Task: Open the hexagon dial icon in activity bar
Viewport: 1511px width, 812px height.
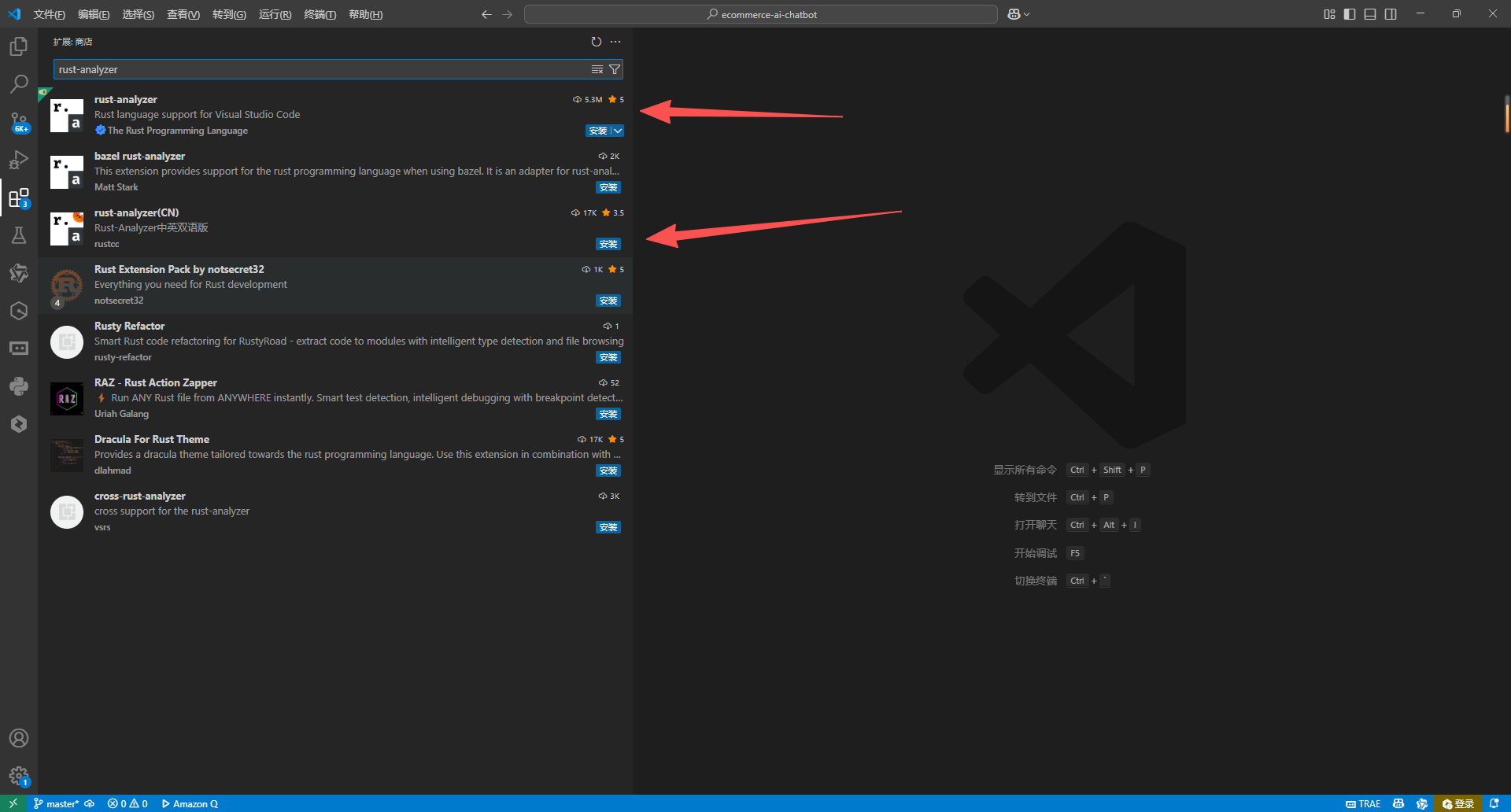Action: coord(19,311)
